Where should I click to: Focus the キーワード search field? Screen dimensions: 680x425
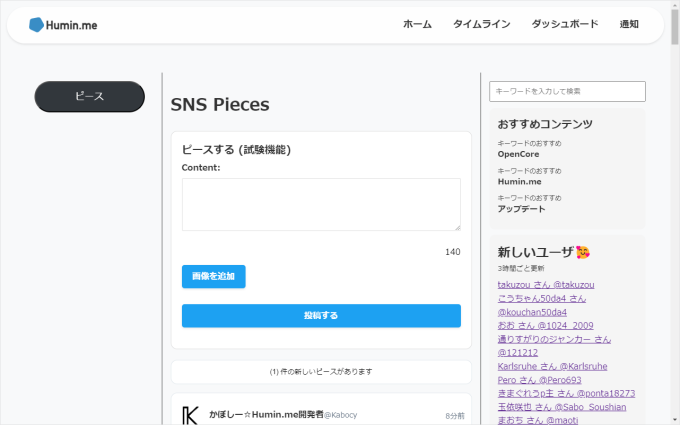pyautogui.click(x=567, y=91)
